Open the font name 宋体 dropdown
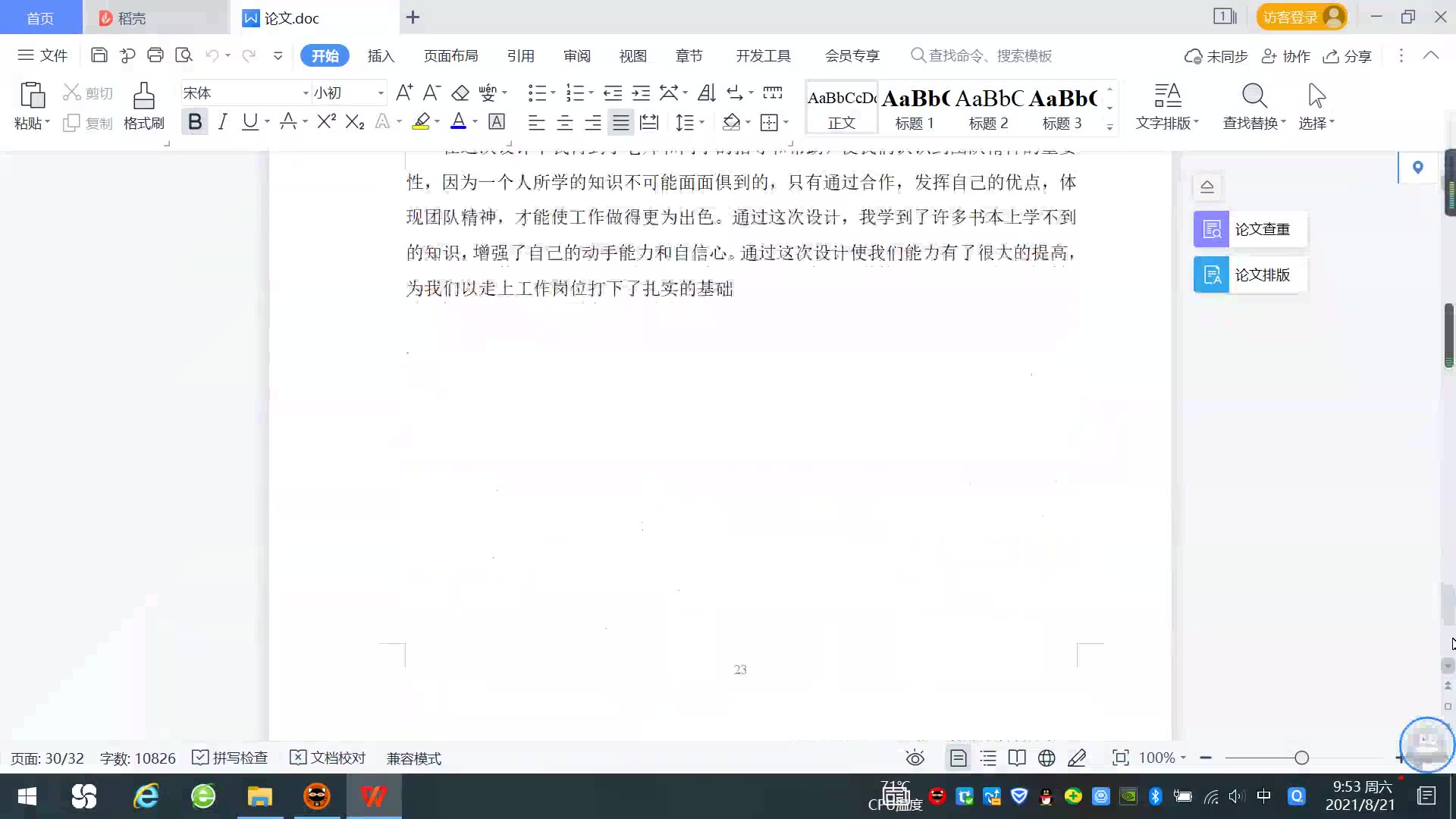 coord(306,93)
